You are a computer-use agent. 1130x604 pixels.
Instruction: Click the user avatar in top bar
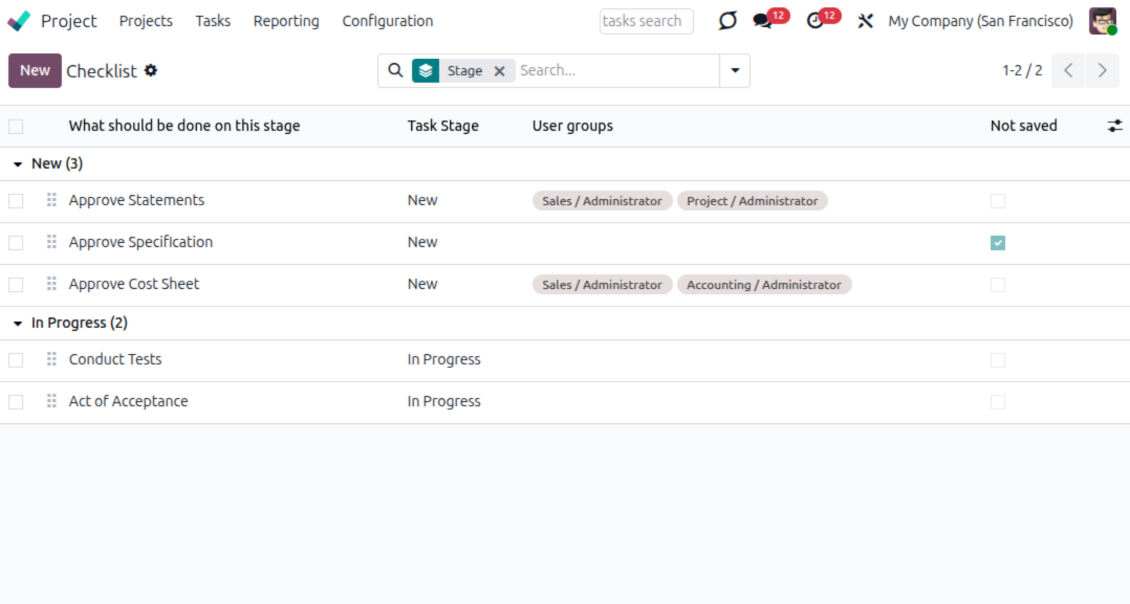[x=1102, y=21]
